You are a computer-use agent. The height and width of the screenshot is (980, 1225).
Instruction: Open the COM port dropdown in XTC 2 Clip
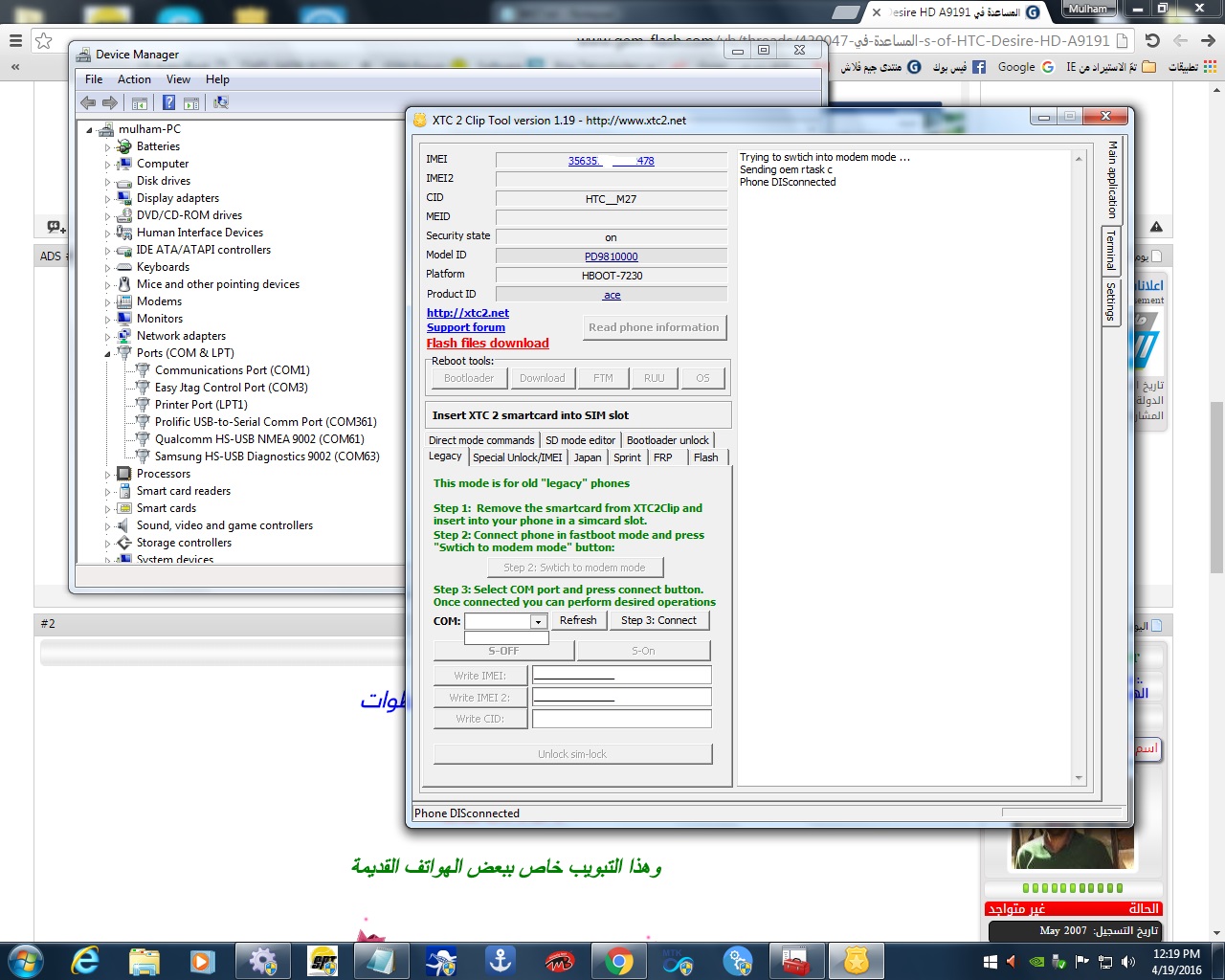pyautogui.click(x=538, y=621)
